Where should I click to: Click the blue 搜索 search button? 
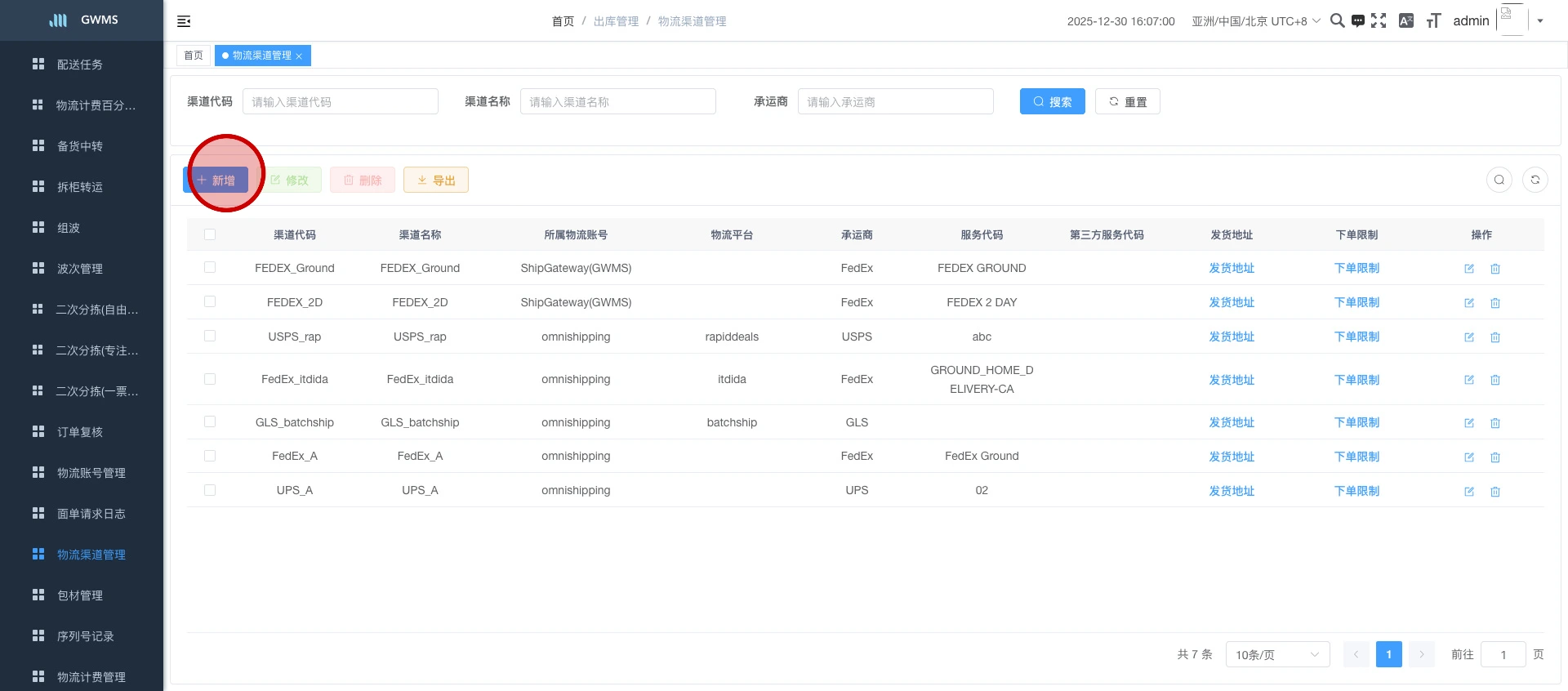[1052, 101]
